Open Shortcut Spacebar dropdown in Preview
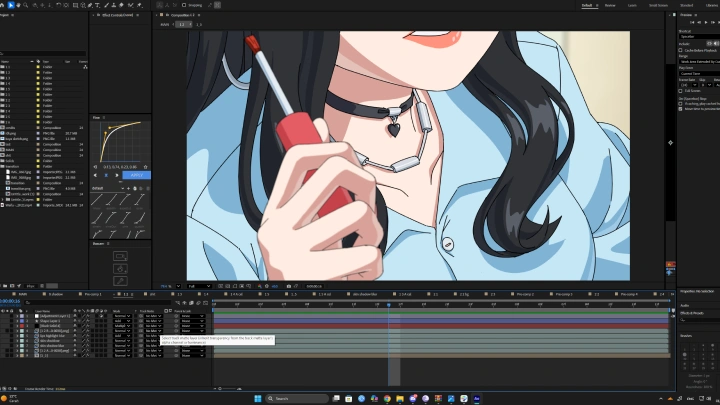Viewport: 720px width, 405px height. pyautogui.click(x=699, y=37)
